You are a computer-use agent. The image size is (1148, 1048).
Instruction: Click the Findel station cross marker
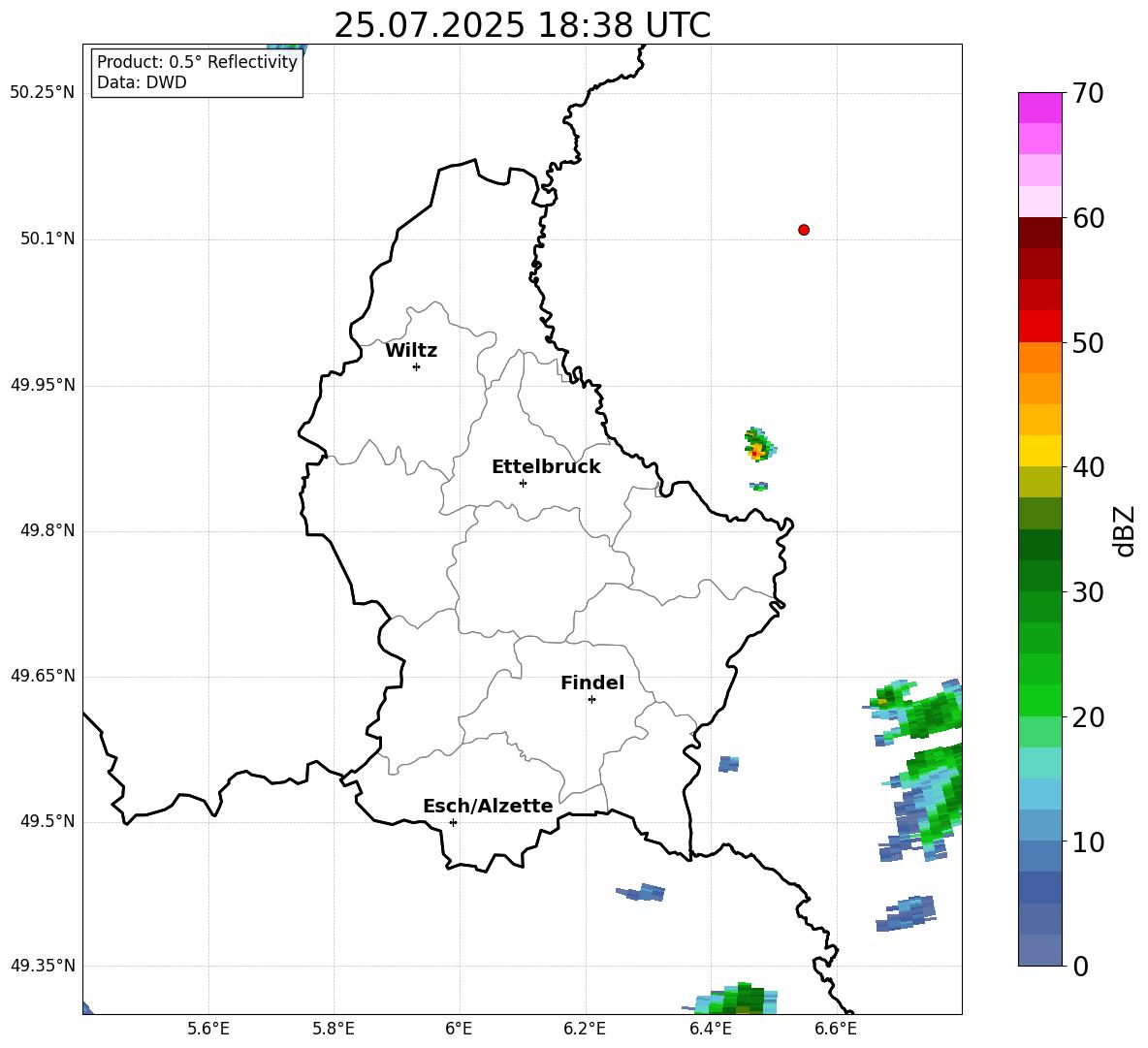click(591, 700)
